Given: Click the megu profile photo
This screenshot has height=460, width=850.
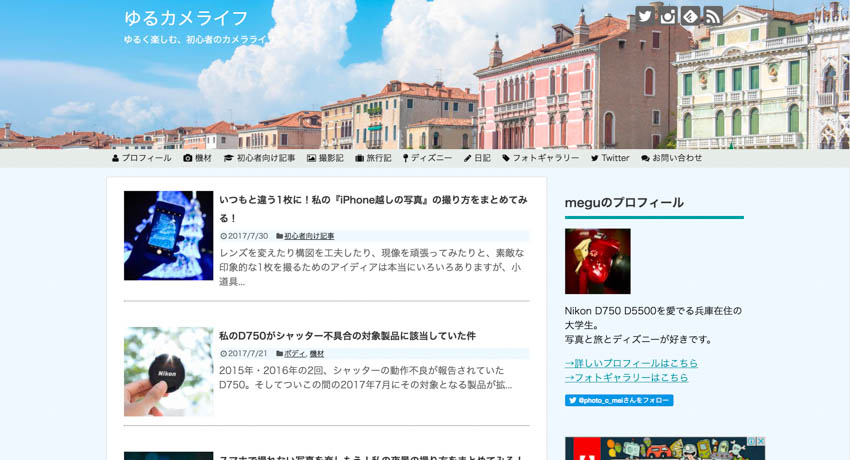Looking at the screenshot, I should click(597, 261).
